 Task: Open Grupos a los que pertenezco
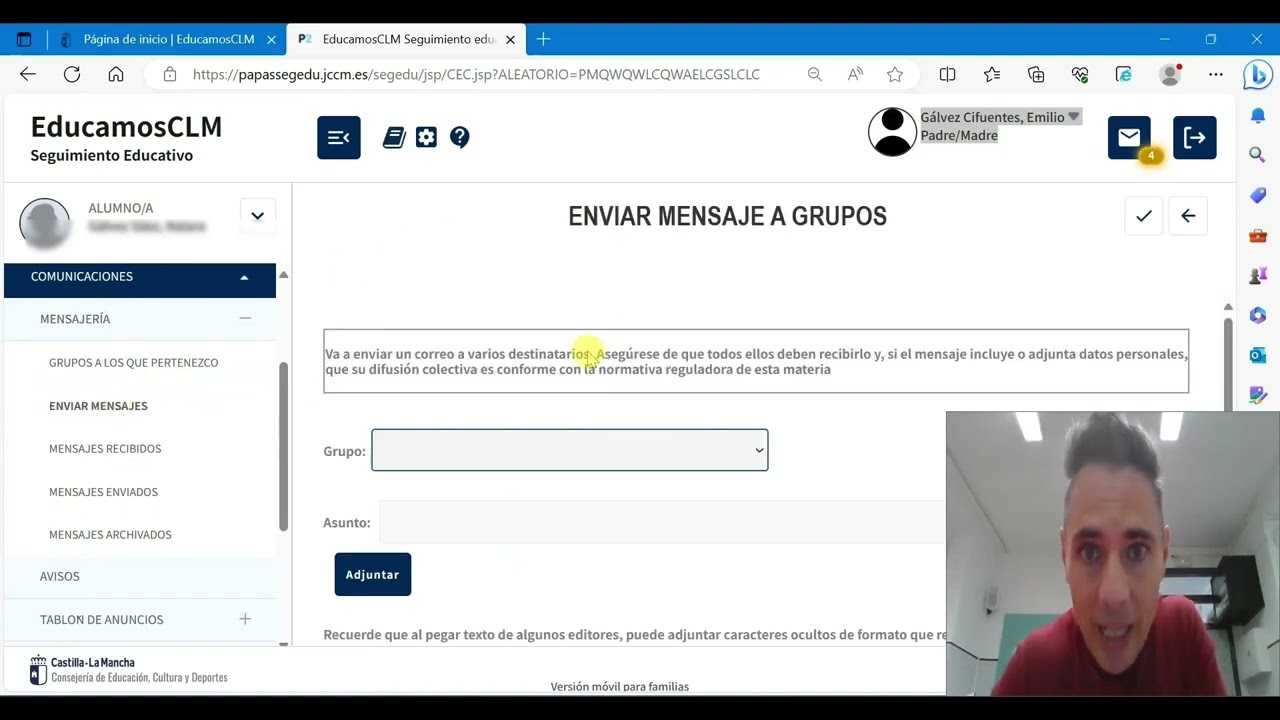133,363
